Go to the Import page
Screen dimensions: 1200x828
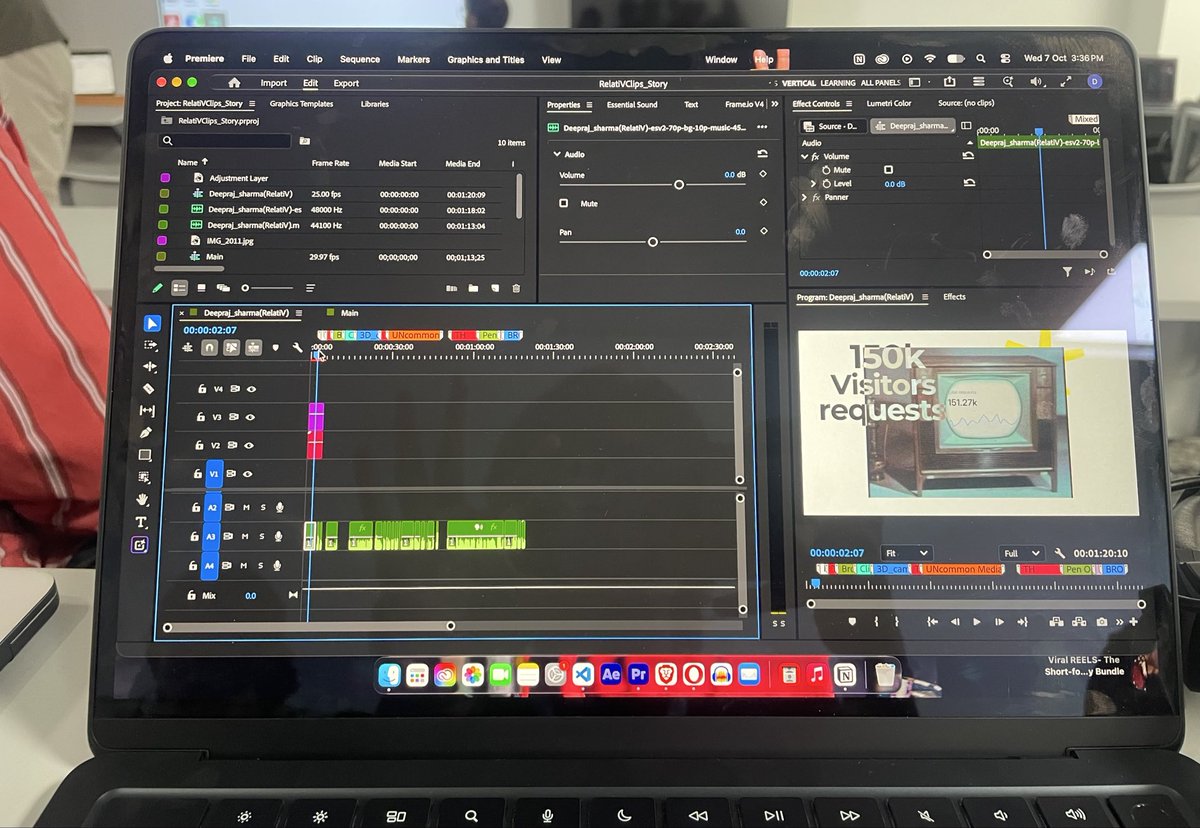[273, 83]
